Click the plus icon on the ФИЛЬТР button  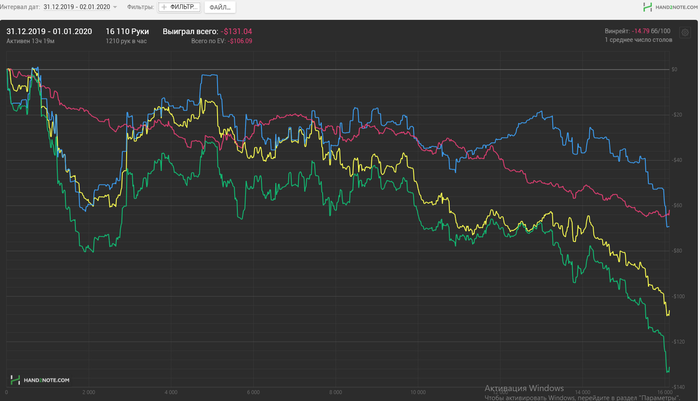coord(164,7)
